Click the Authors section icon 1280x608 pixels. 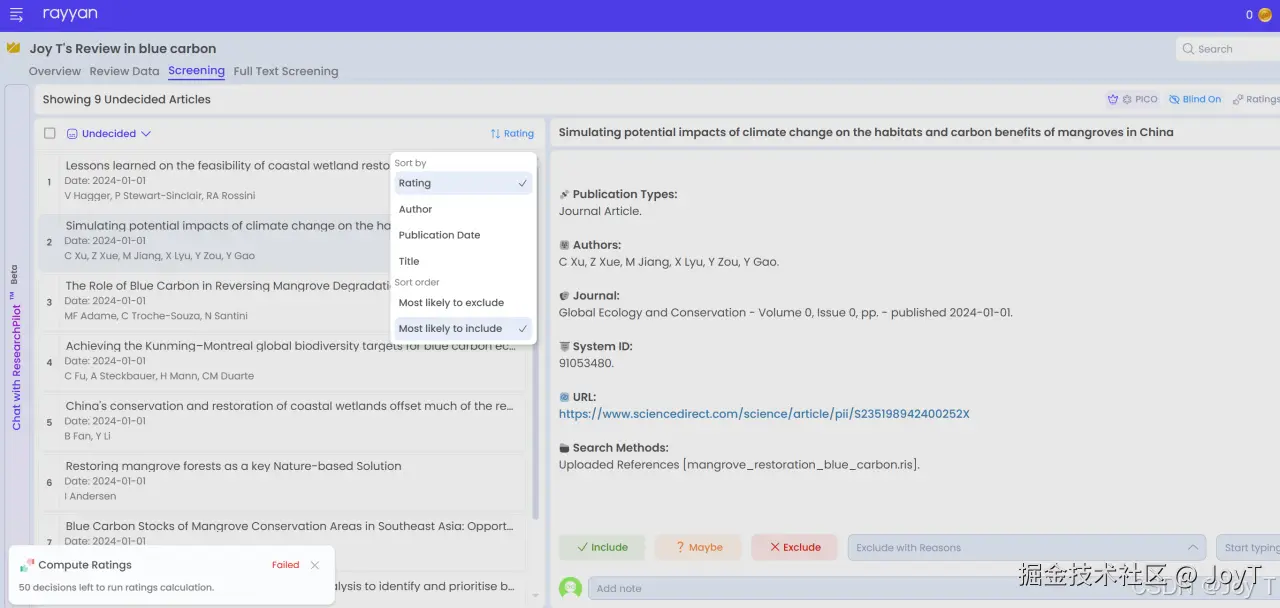point(564,245)
